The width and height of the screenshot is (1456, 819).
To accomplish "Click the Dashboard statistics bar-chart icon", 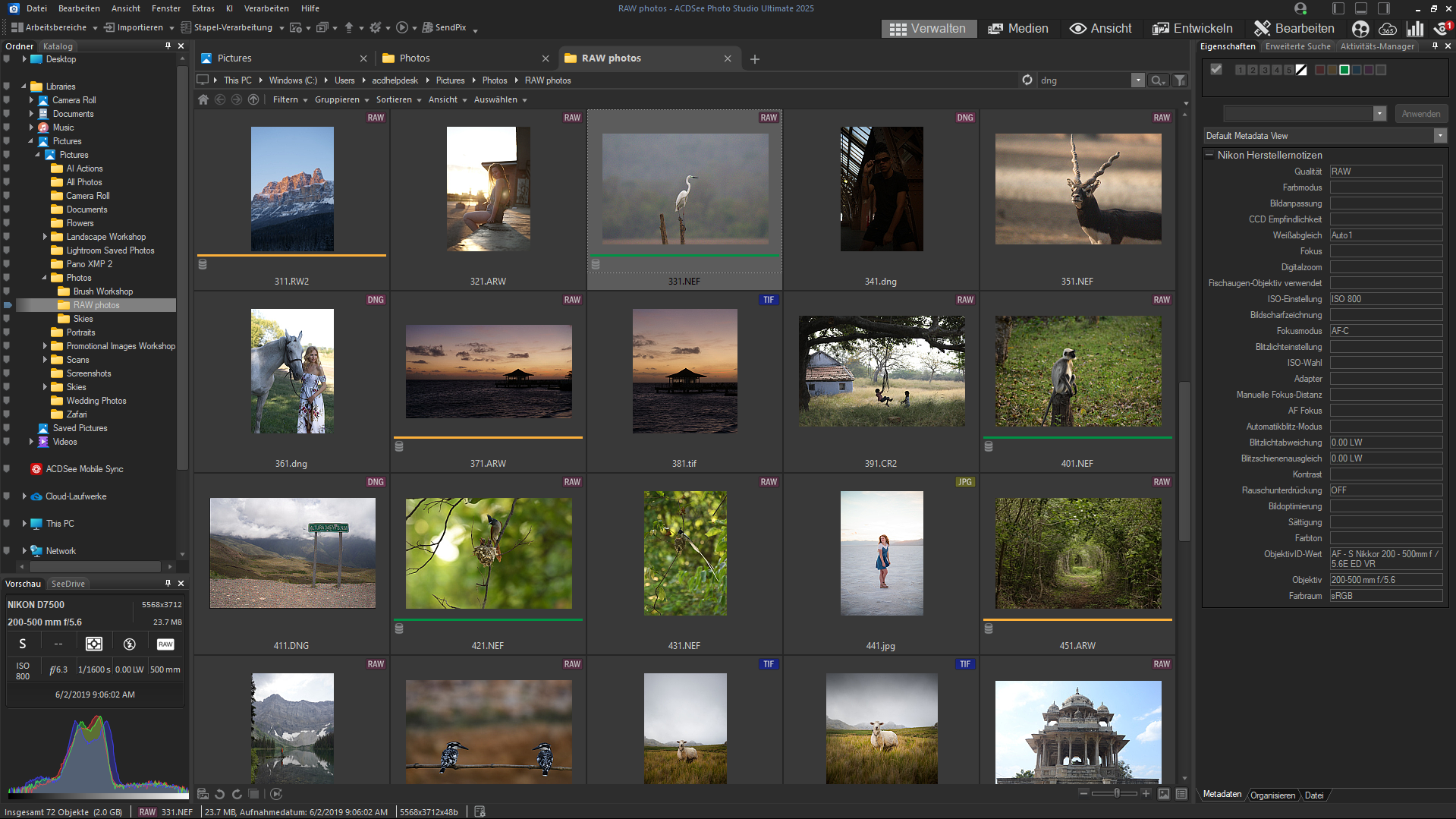I will pos(1414,29).
